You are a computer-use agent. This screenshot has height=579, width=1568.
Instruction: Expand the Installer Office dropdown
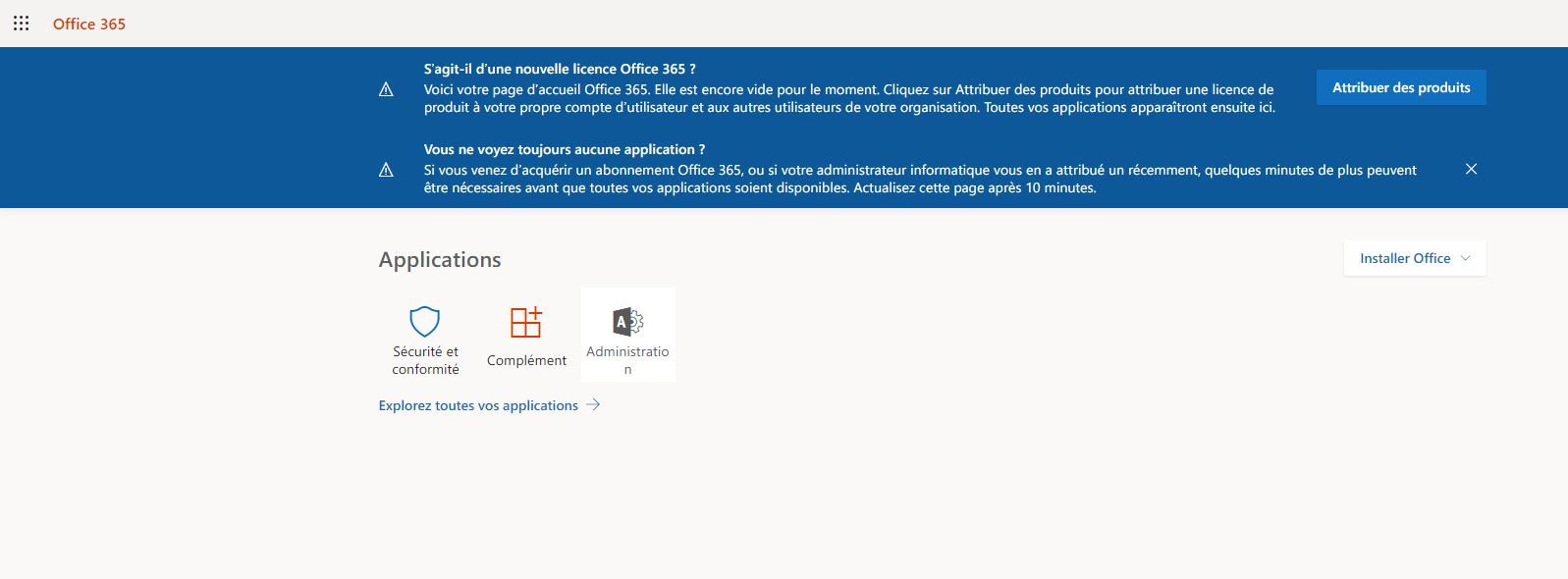tap(1415, 258)
